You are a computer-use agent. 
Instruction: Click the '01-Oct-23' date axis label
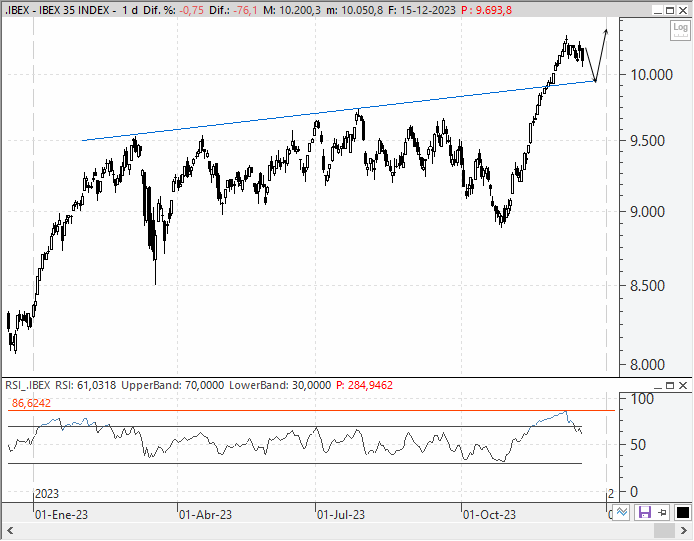coord(489,515)
